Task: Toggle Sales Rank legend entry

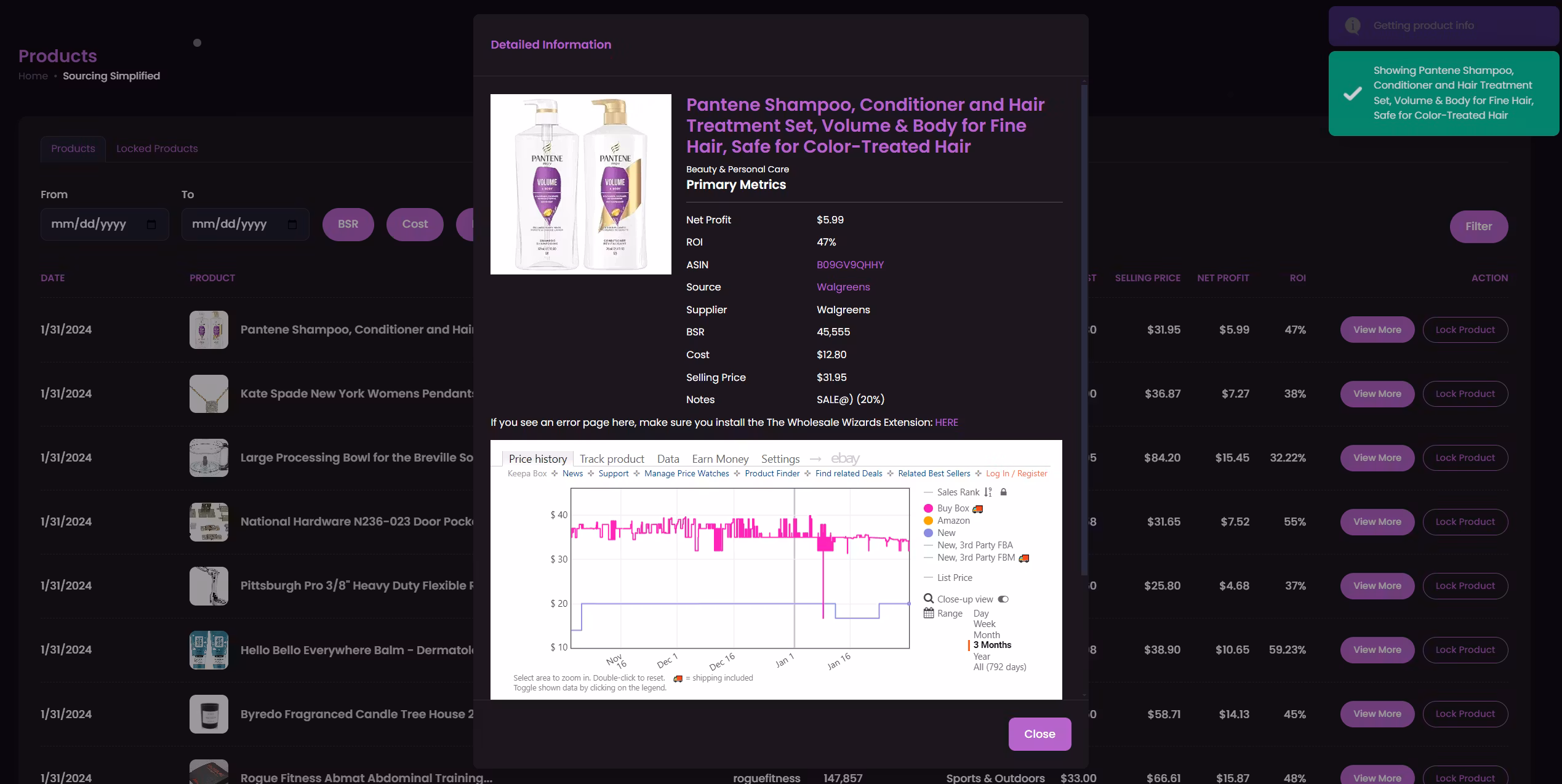Action: click(x=958, y=492)
